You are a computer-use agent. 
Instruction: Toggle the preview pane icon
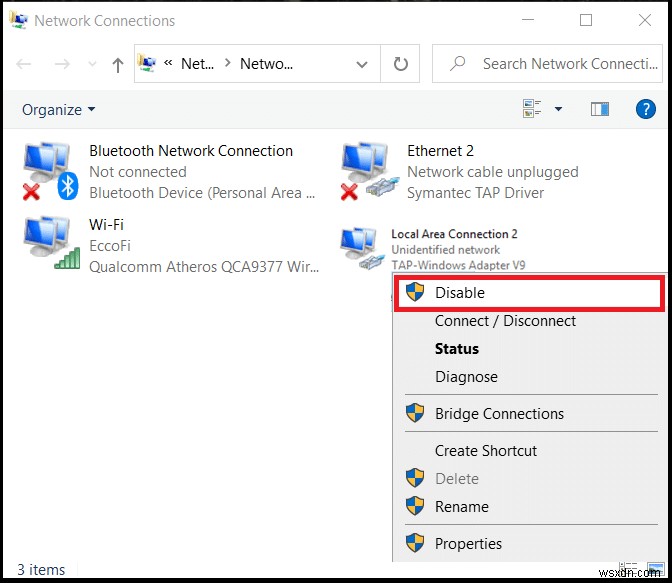point(600,109)
